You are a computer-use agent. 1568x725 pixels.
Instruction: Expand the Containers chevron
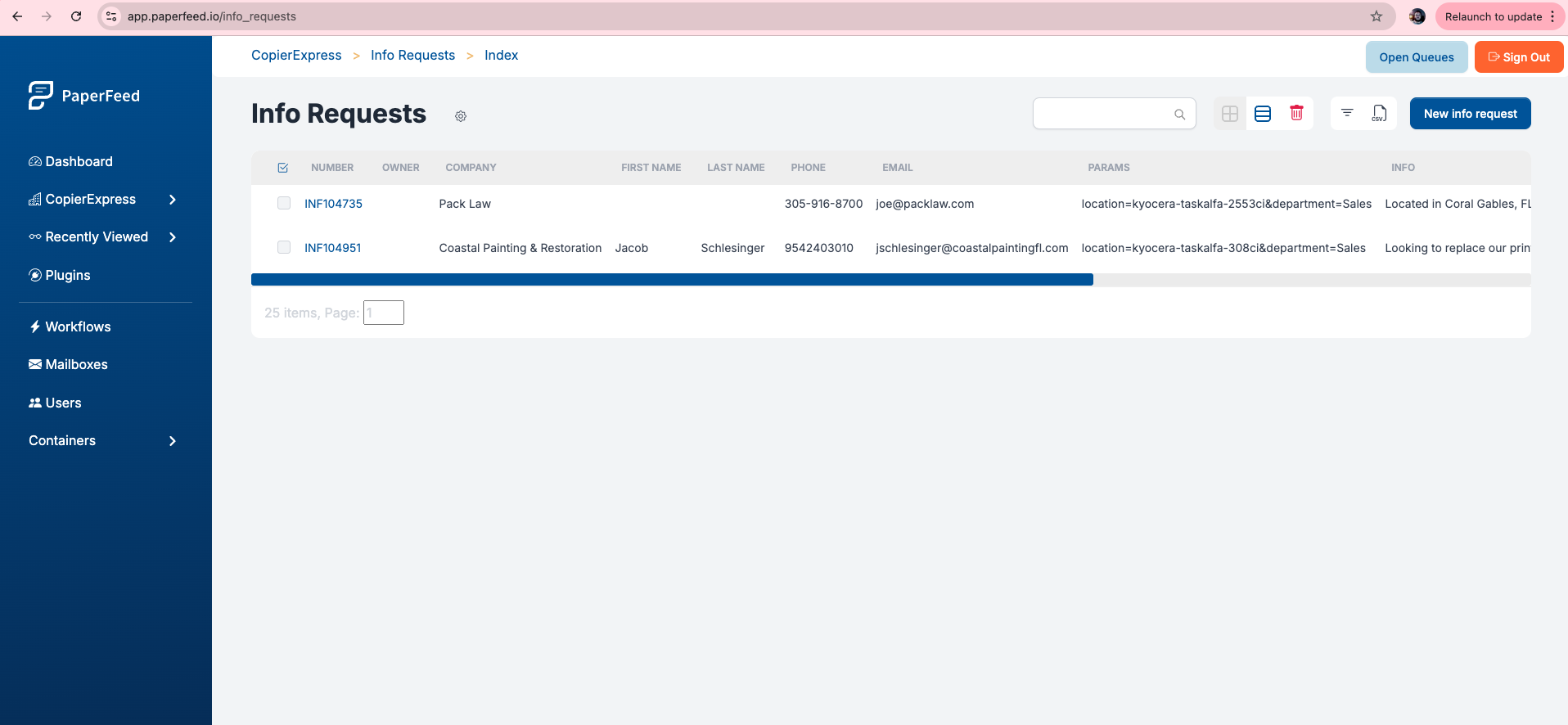(x=172, y=441)
